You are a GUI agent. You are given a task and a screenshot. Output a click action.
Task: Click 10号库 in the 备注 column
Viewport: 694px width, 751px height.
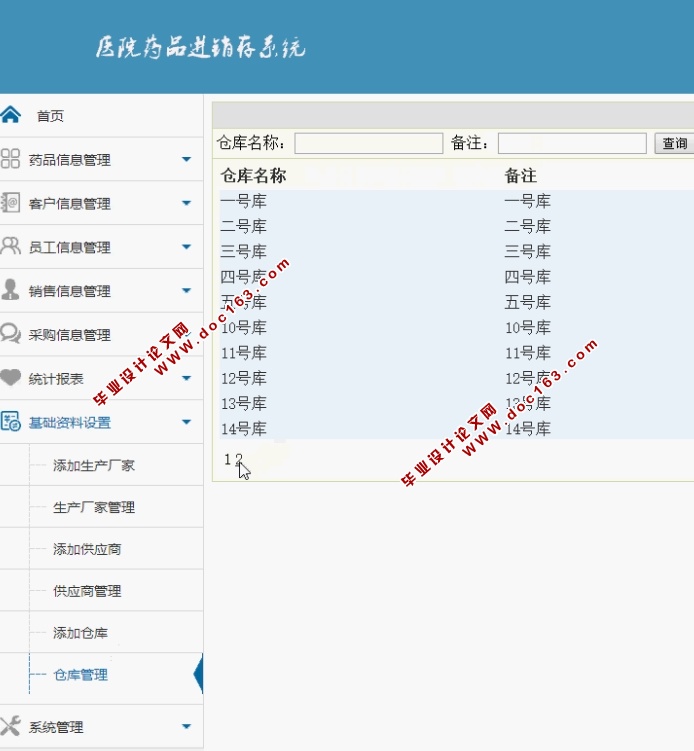pos(527,328)
